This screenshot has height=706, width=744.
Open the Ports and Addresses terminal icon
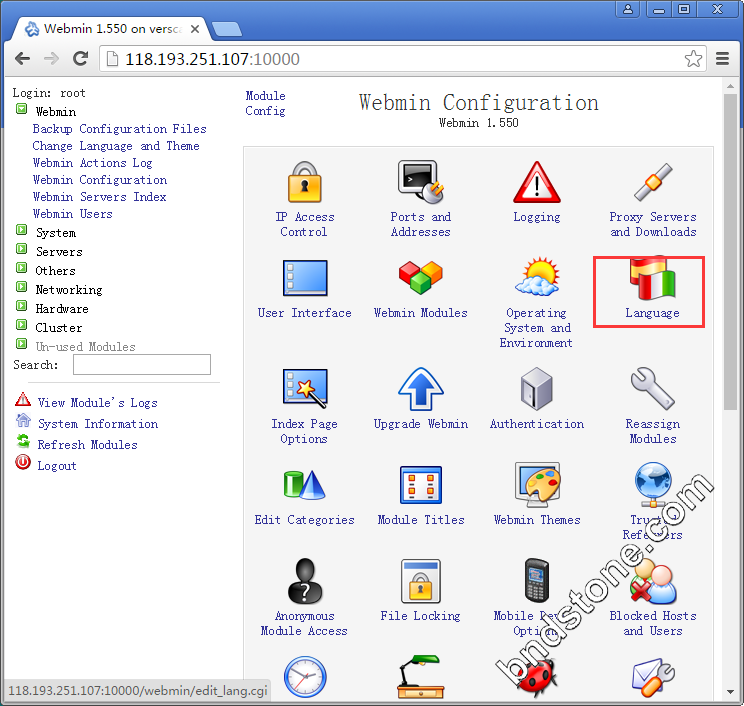tap(420, 183)
